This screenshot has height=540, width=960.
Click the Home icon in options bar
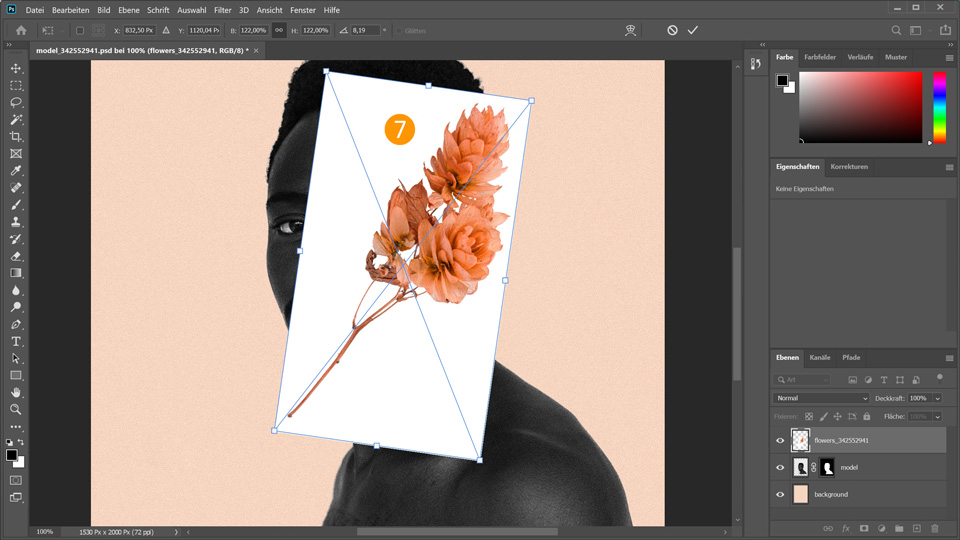21,30
